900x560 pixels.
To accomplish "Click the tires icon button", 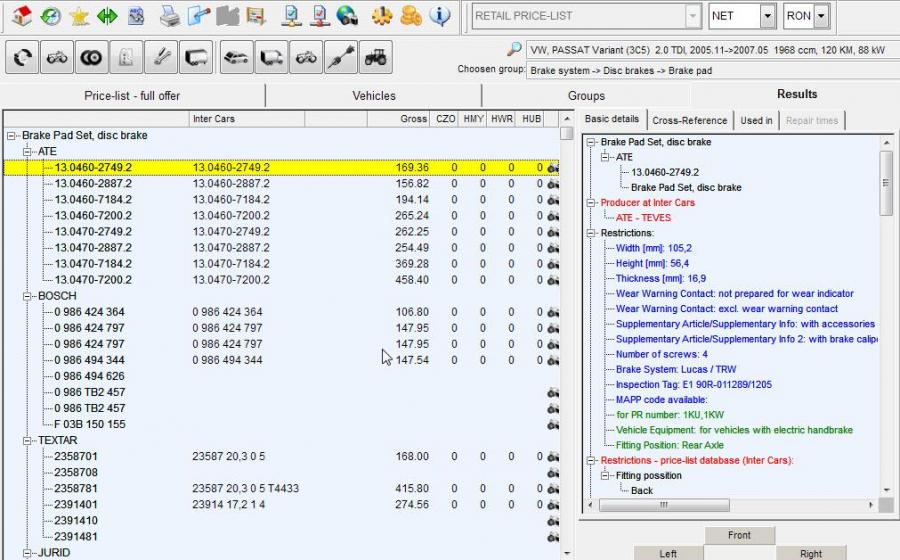I will point(92,58).
